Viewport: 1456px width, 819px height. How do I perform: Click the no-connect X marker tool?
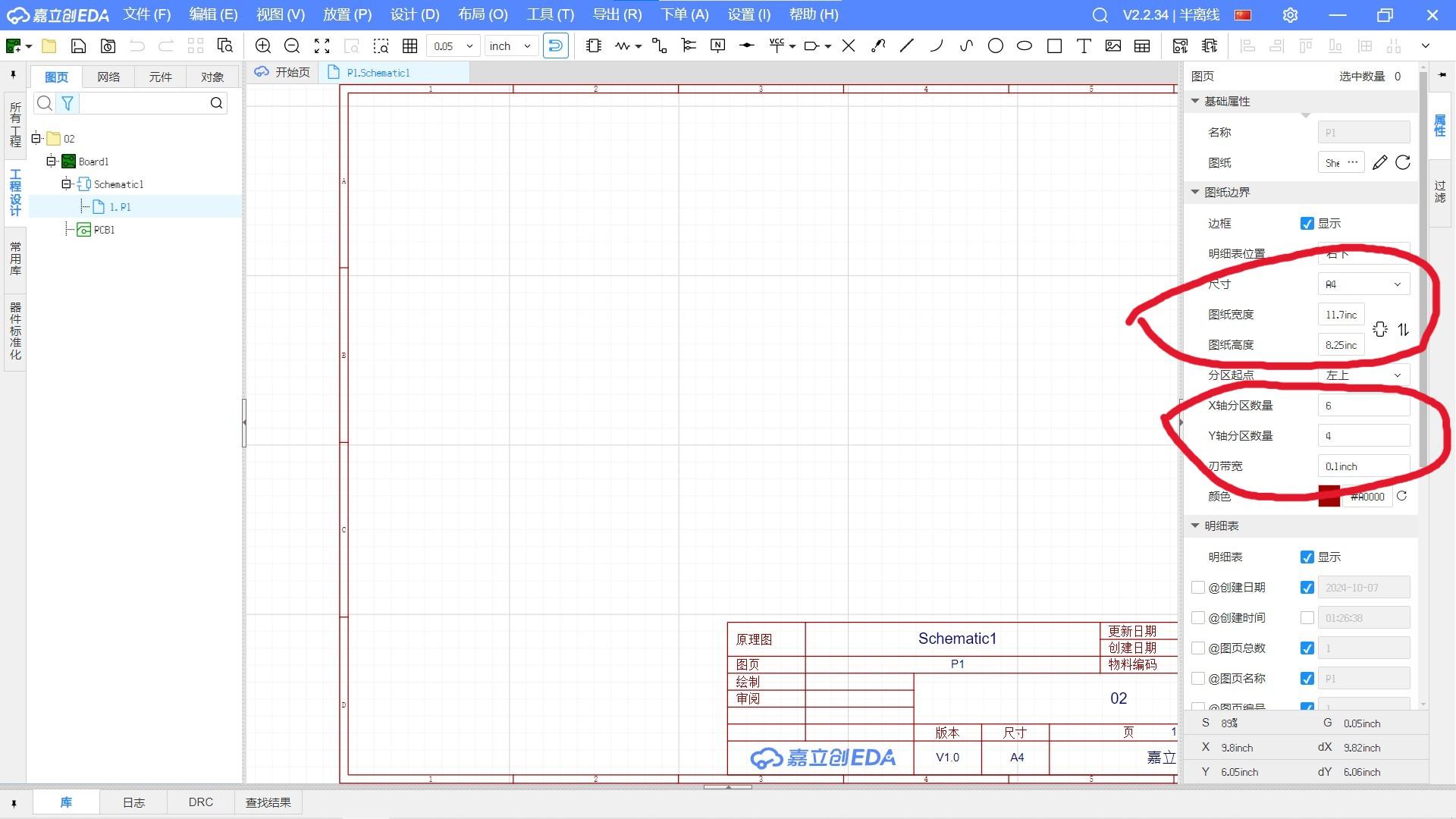[x=849, y=46]
